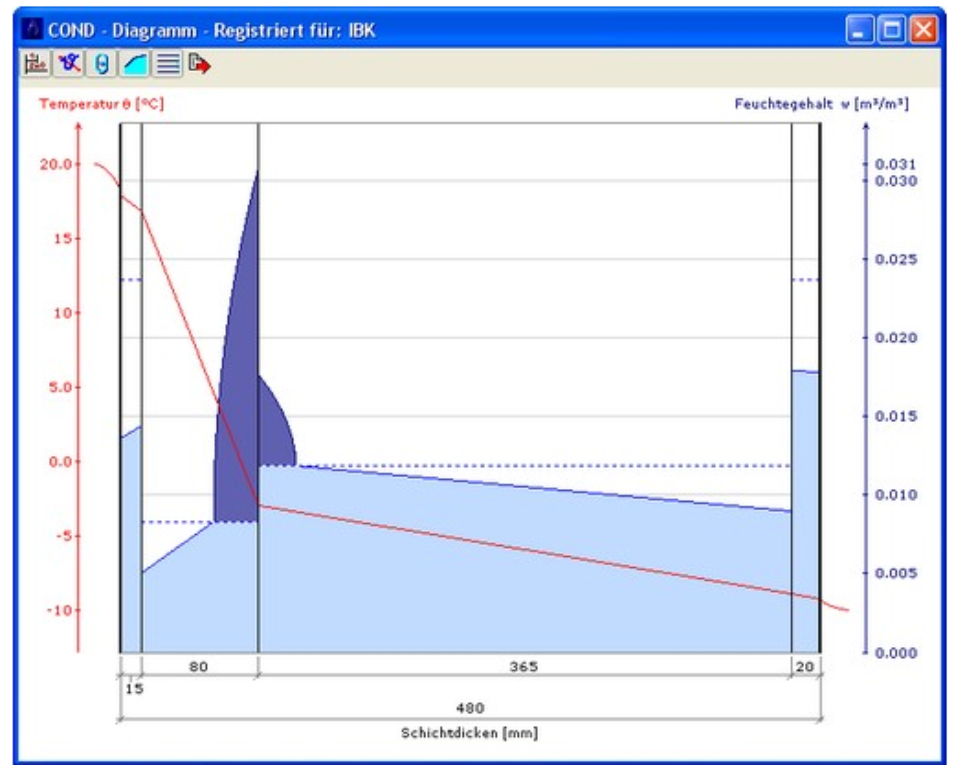Click the Schichtdicken [mm] axis caption
Image resolution: width=954 pixels, height=765 pixels.
(x=469, y=733)
